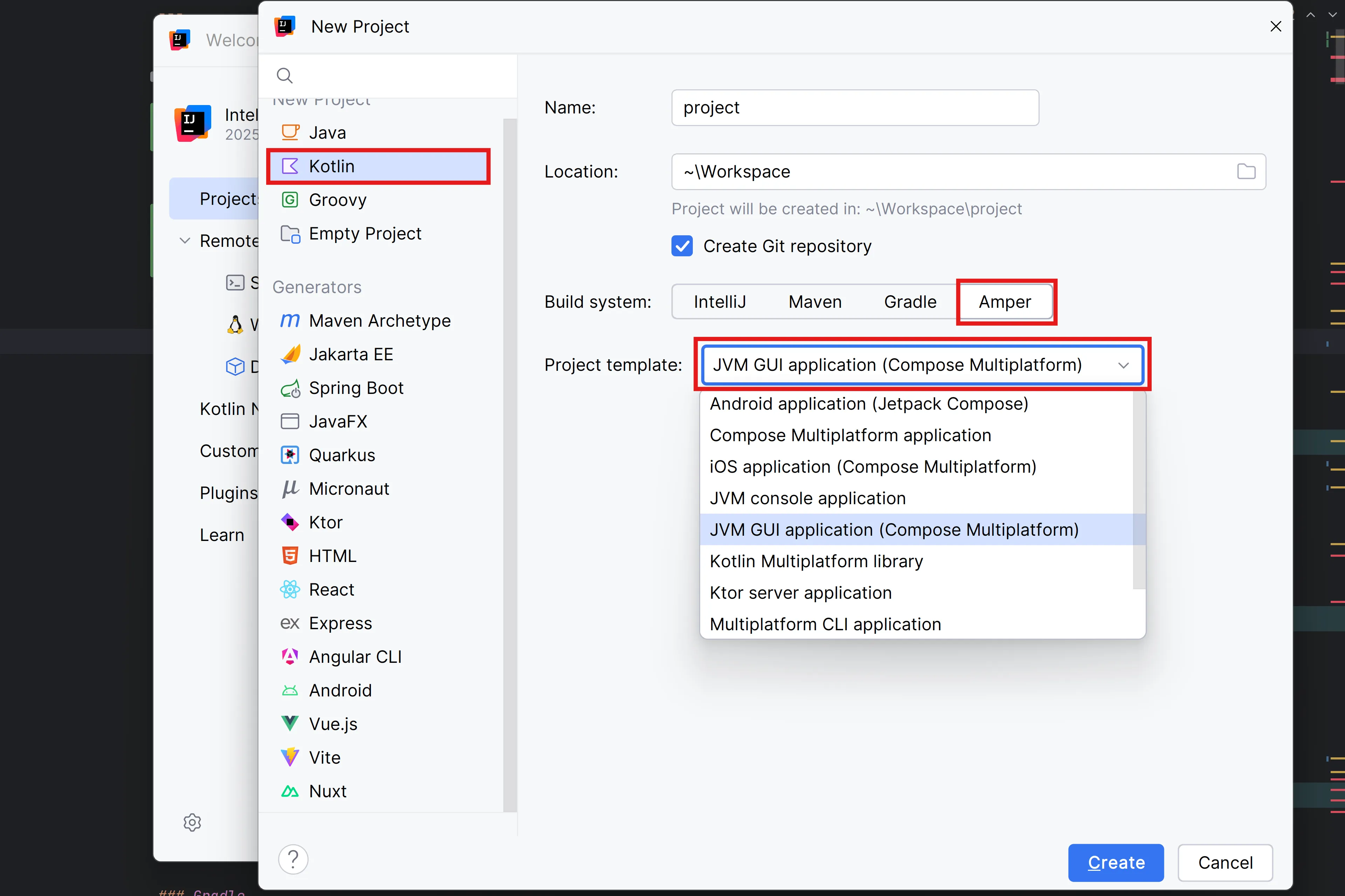Click the blue cube icon in Welcome window
Screen dimensions: 1345x896
point(235,366)
